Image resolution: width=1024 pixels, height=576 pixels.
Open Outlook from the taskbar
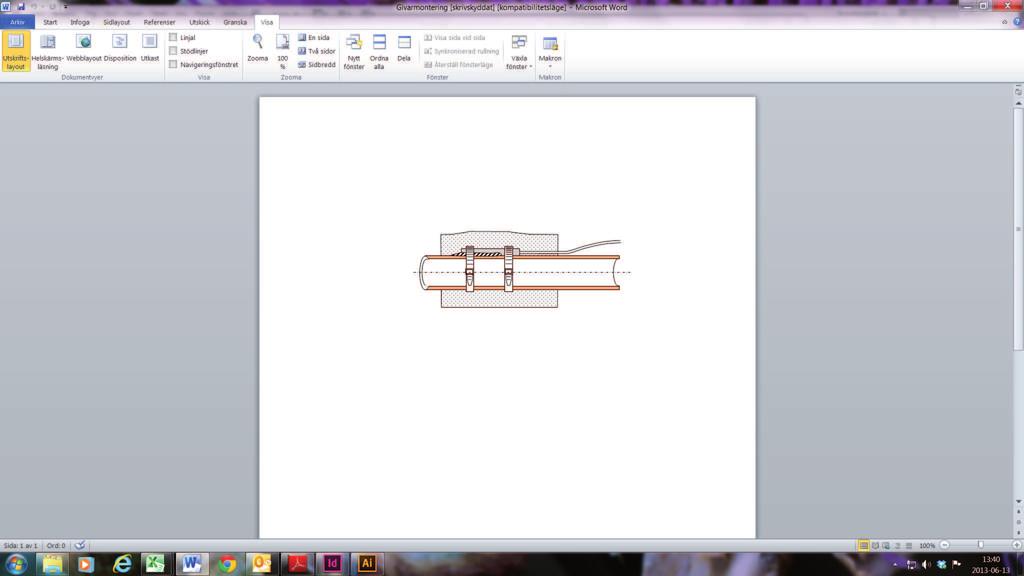(261, 564)
